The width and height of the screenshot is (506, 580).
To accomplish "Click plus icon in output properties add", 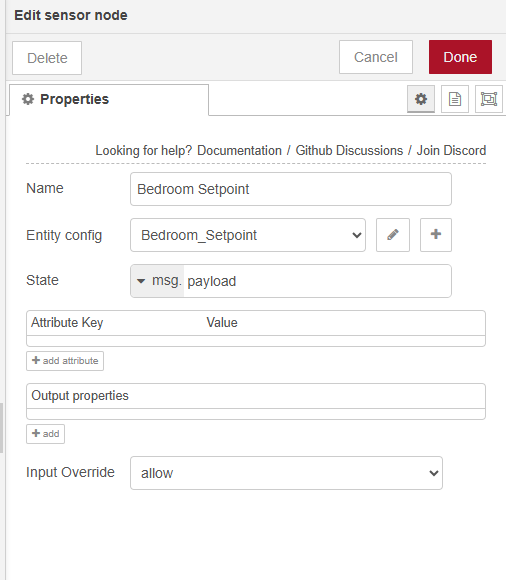I will click(36, 433).
